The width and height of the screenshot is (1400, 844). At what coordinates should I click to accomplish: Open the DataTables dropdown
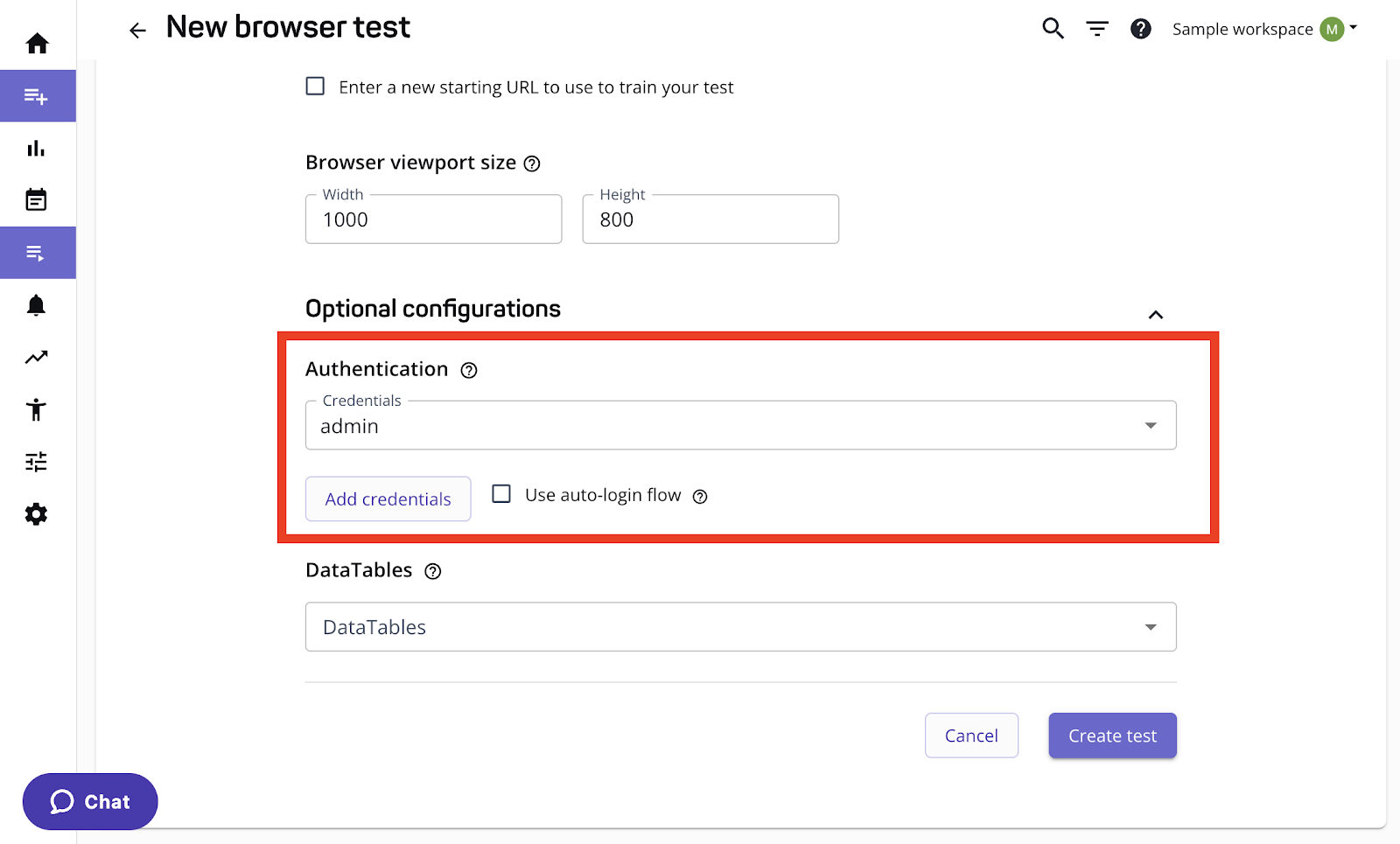(x=740, y=626)
